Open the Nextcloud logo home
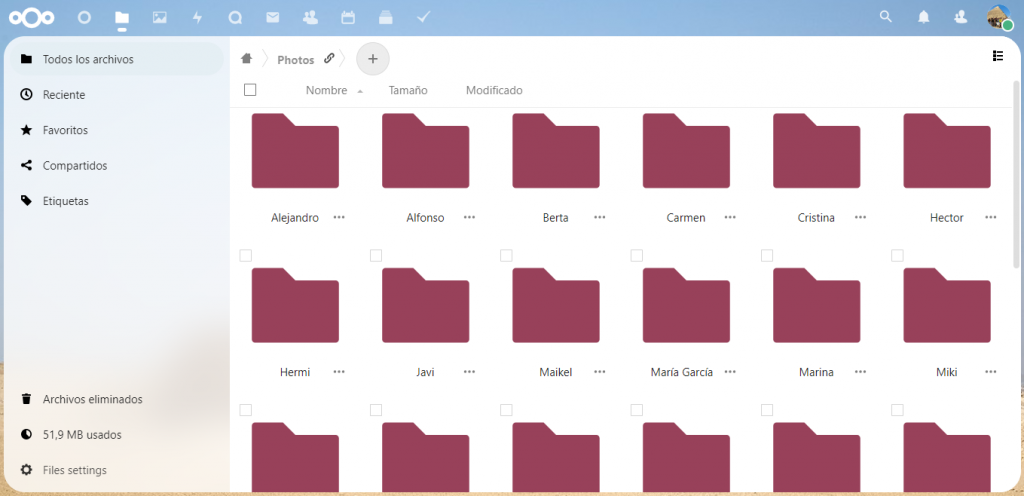This screenshot has height=496, width=1024. [31, 18]
